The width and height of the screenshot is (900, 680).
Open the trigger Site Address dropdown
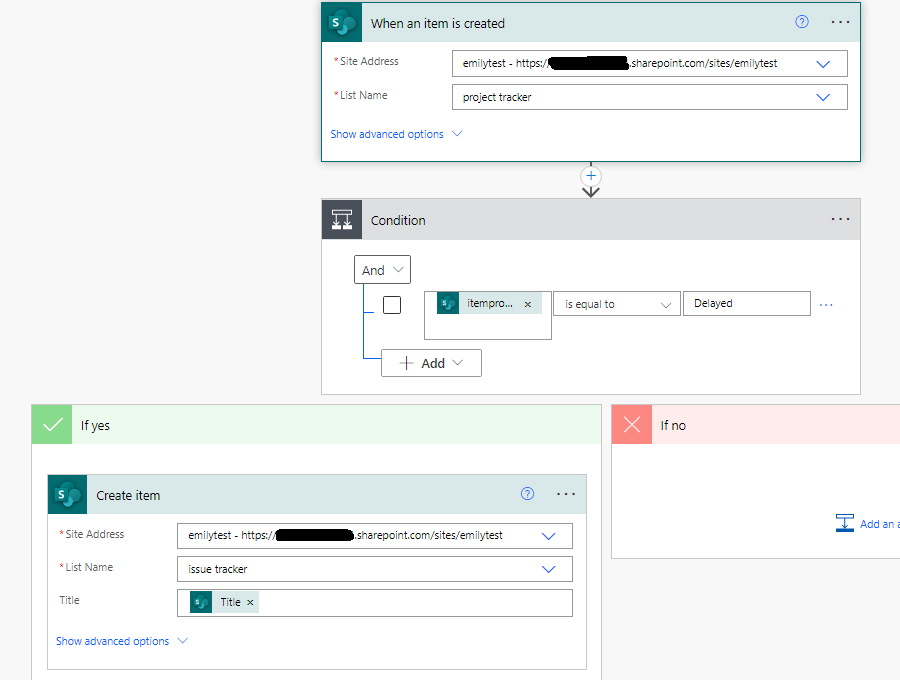pyautogui.click(x=823, y=64)
